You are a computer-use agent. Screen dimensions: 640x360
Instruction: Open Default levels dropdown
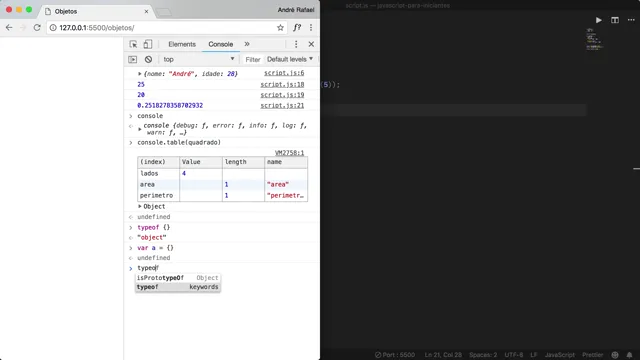290,59
